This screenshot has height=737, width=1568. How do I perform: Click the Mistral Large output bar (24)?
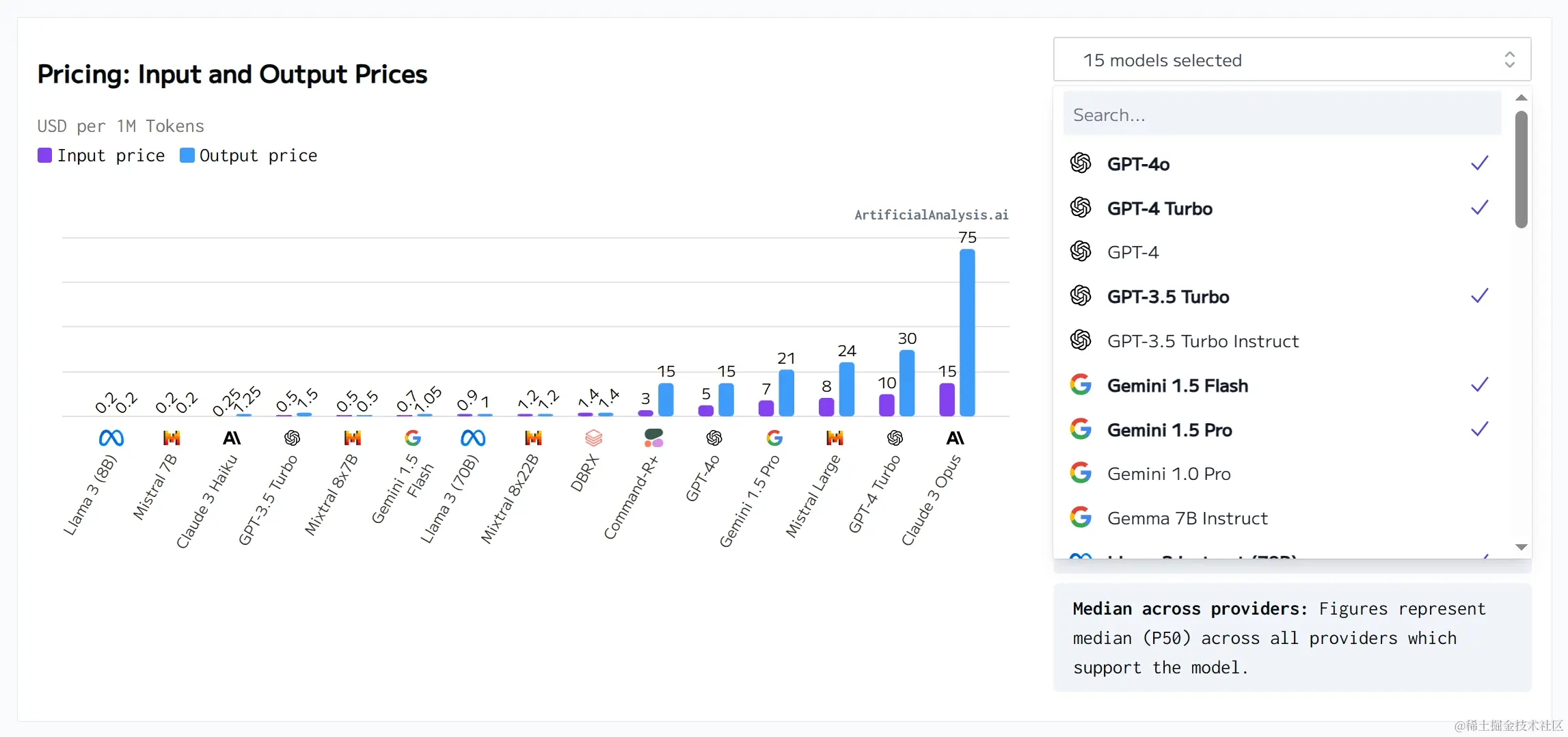(847, 389)
